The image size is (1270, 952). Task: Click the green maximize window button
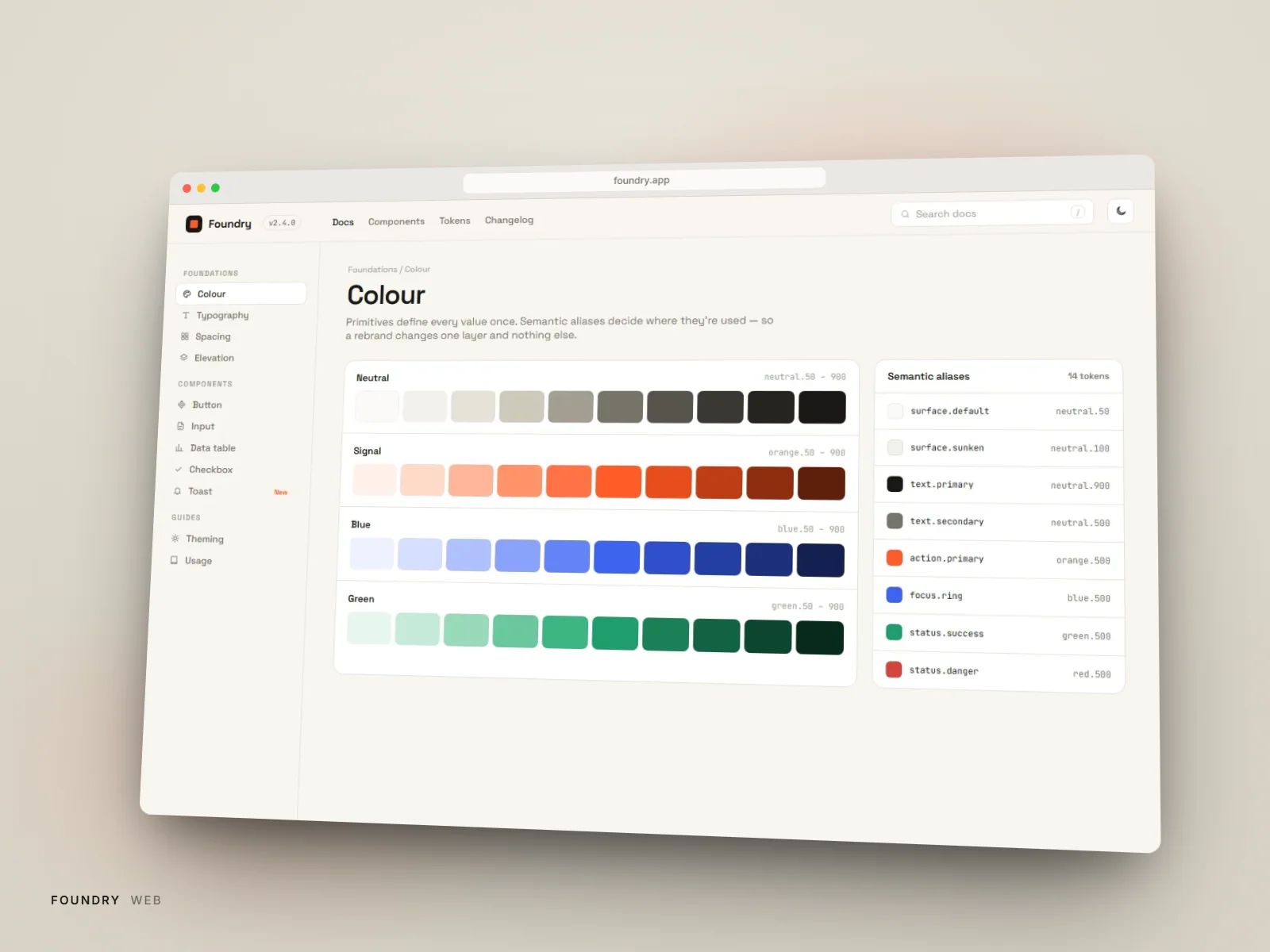coord(215,188)
